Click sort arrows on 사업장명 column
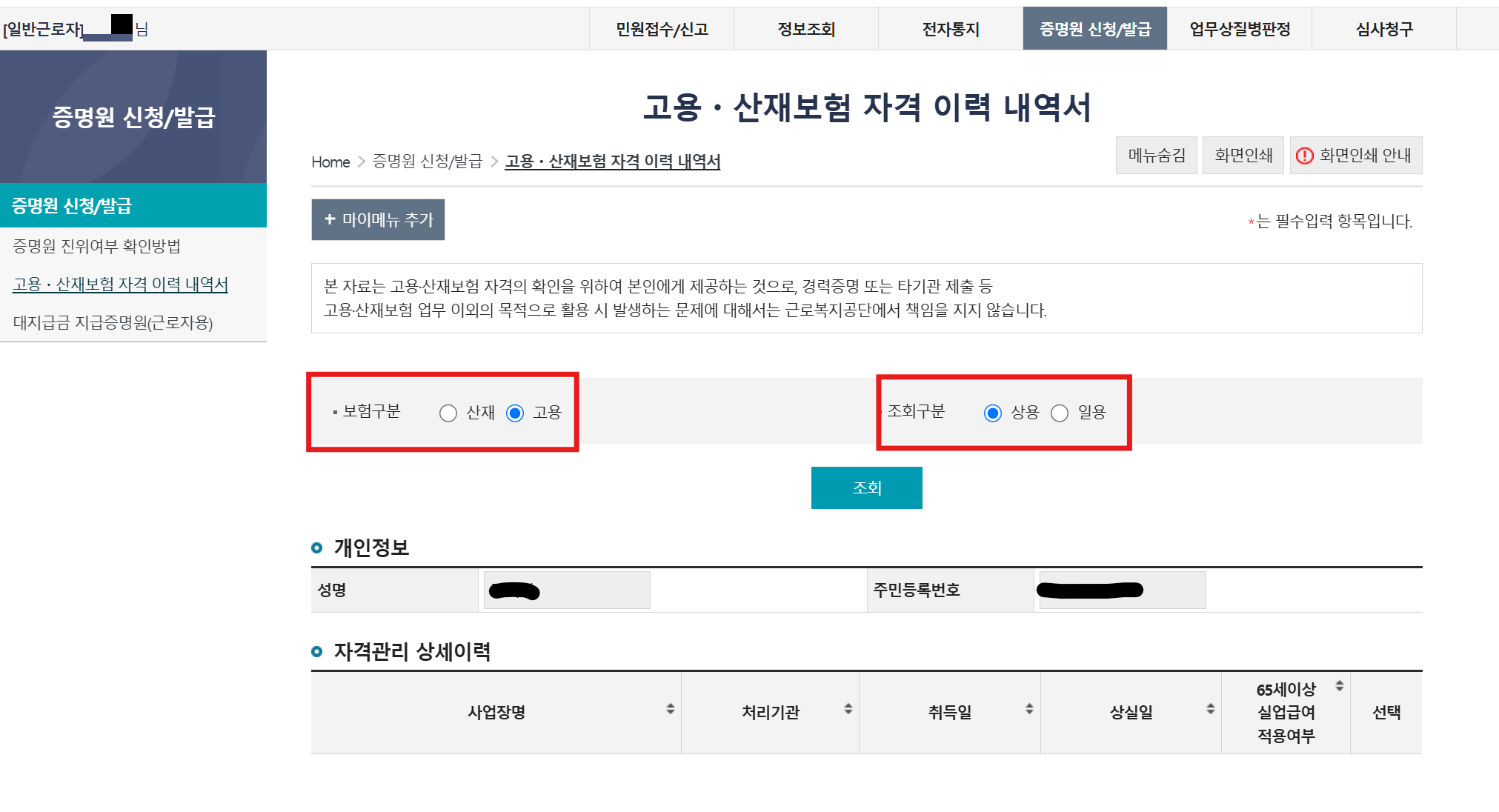Viewport: 1499px width, 812px height. [670, 709]
